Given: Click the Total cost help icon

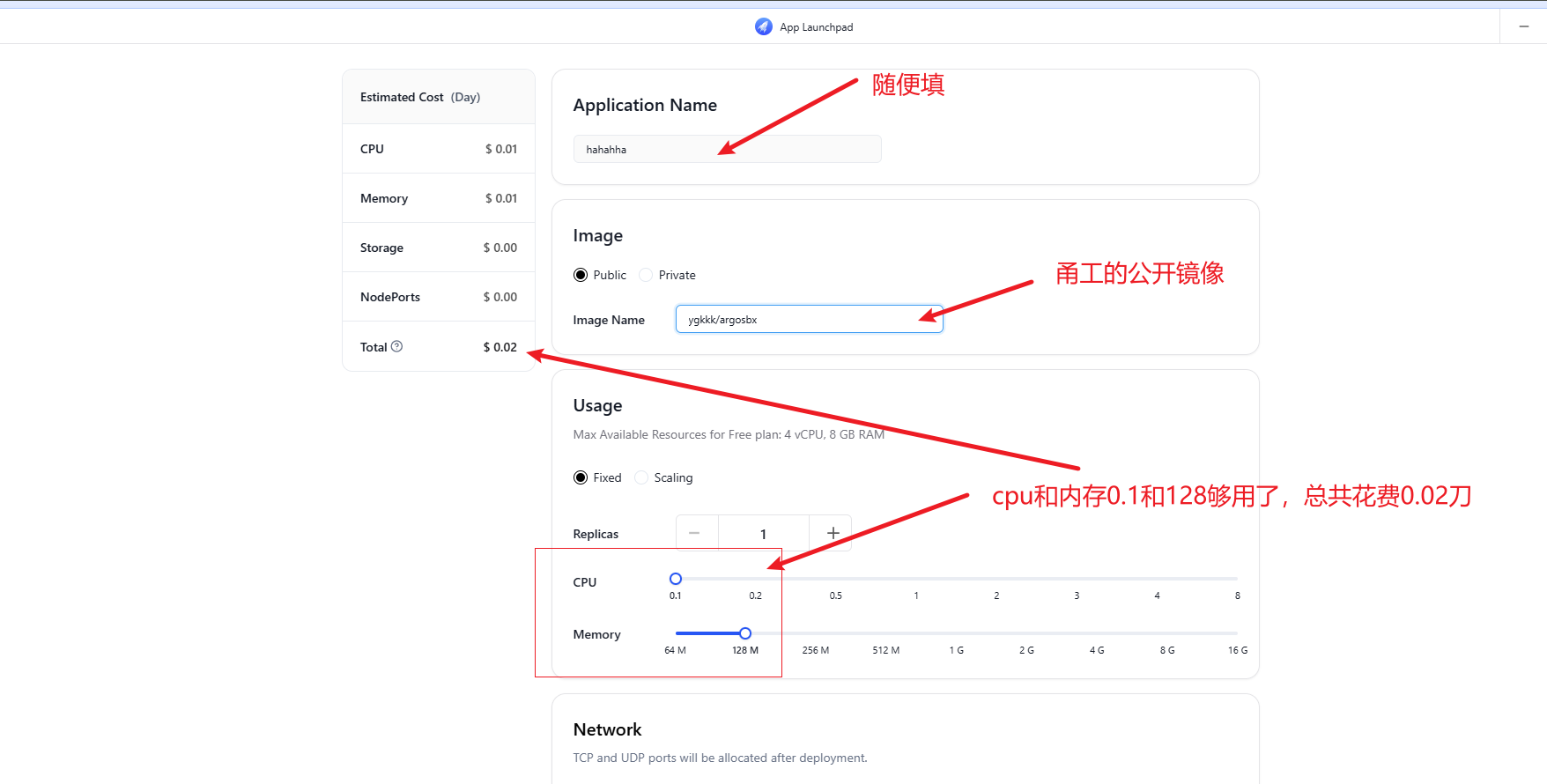Looking at the screenshot, I should click(x=396, y=346).
